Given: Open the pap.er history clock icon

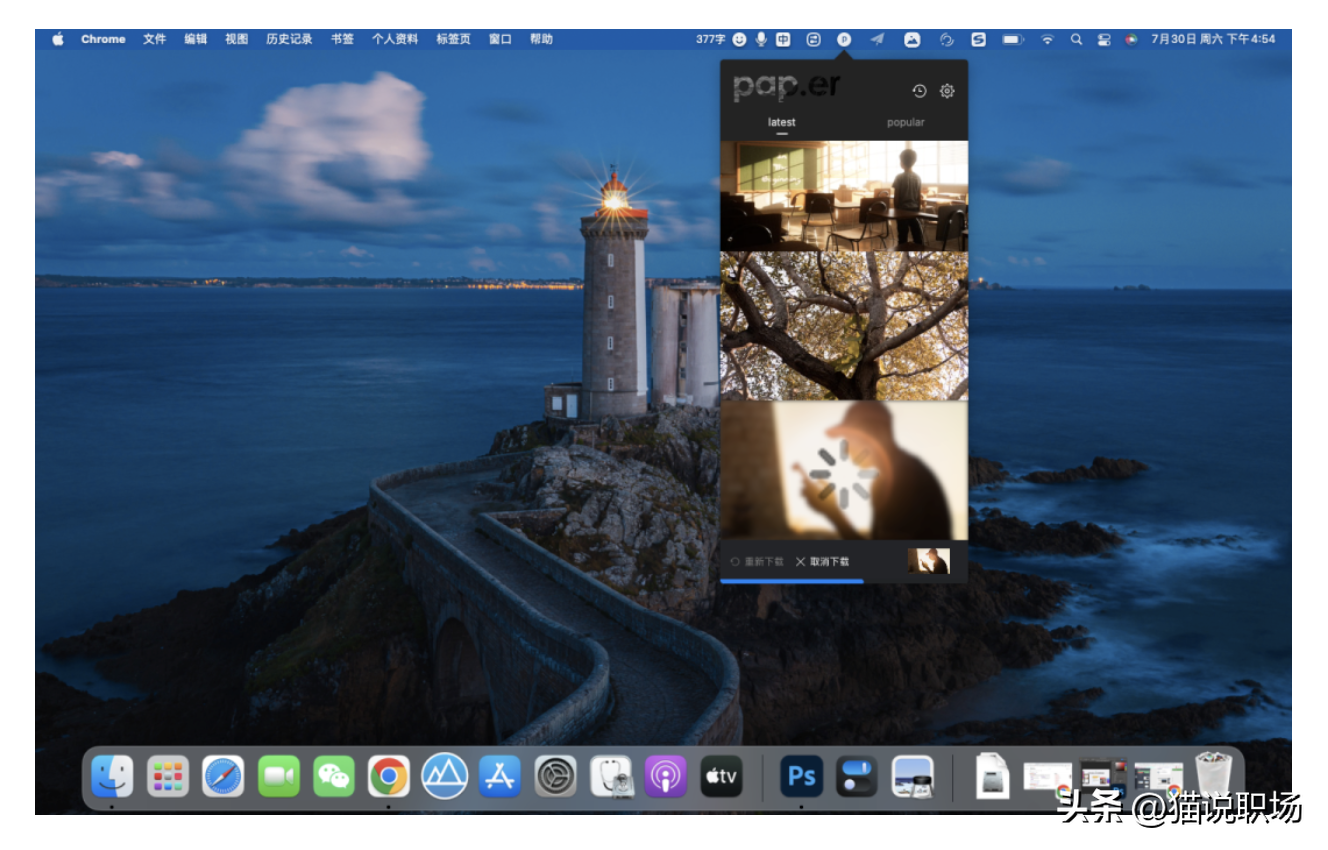Looking at the screenshot, I should [x=919, y=91].
